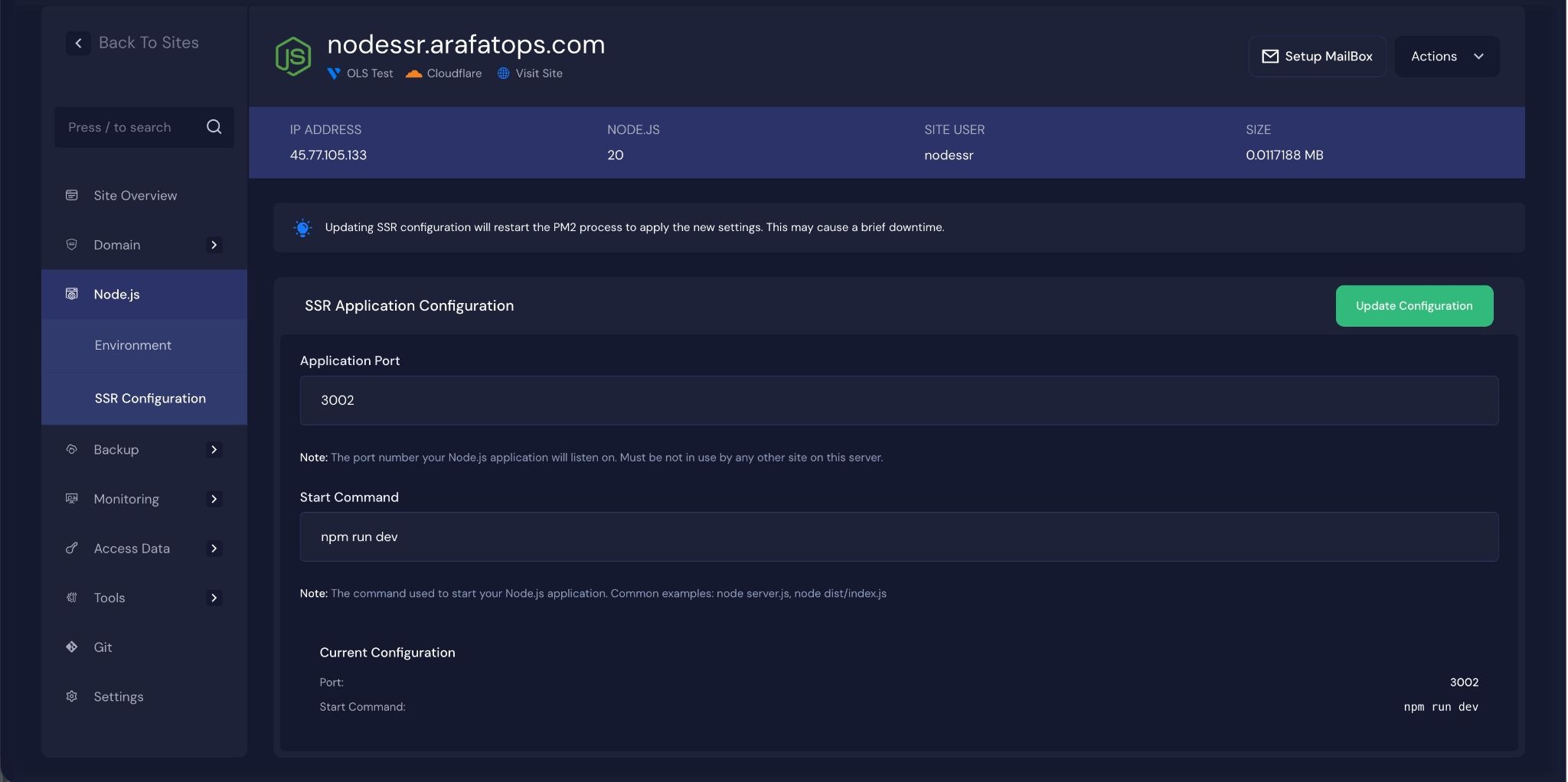1568x782 pixels.
Task: Expand the Domain submenu chevron
Action: click(x=214, y=245)
